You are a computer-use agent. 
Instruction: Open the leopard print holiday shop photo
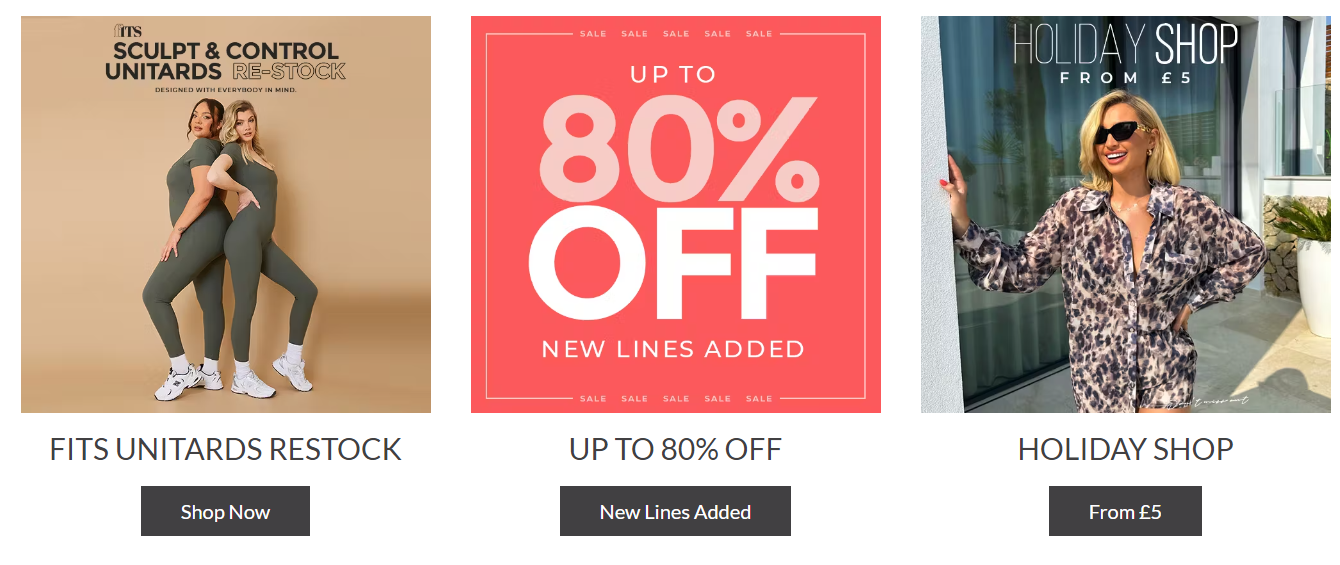tap(1126, 214)
